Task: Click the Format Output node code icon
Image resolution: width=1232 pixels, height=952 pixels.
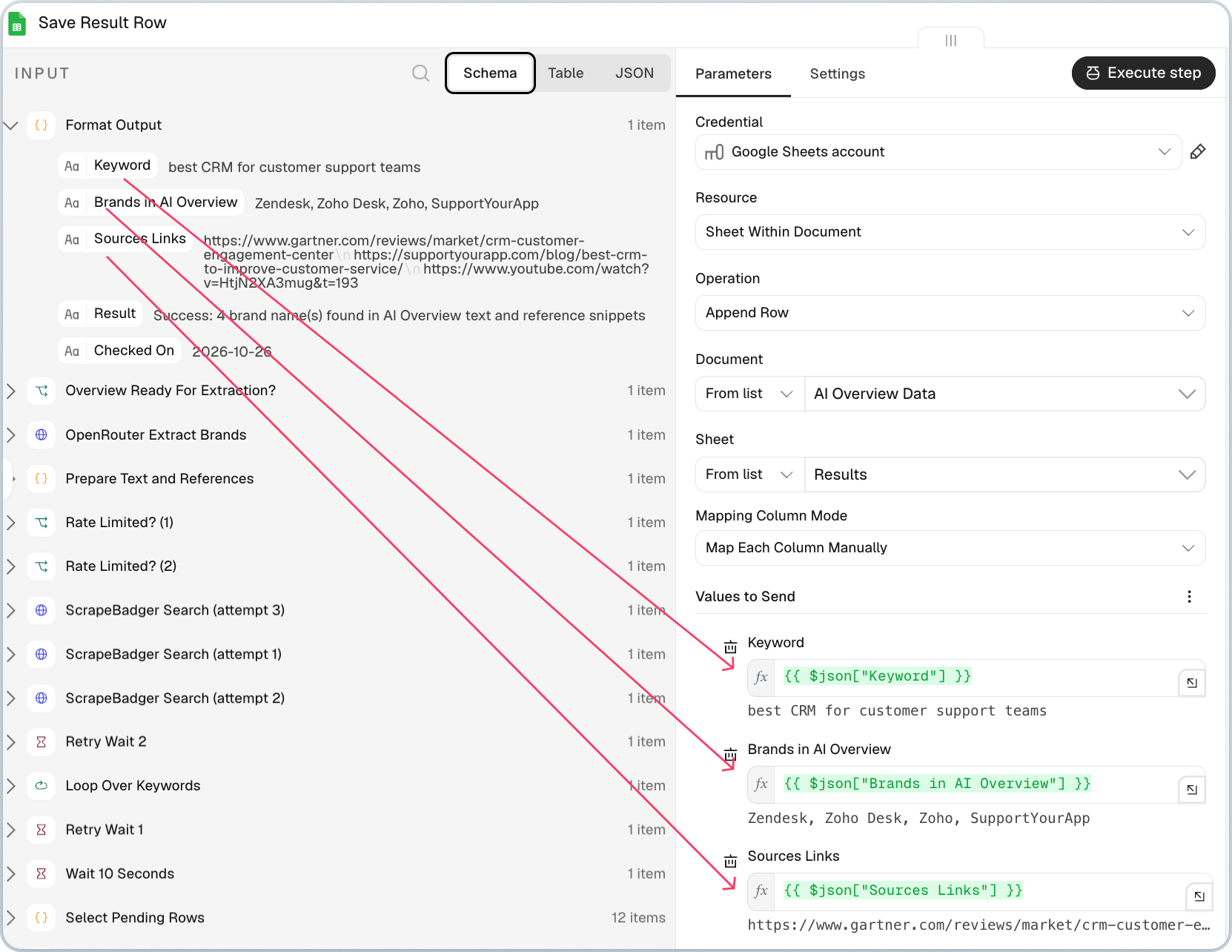Action: pyautogui.click(x=42, y=125)
